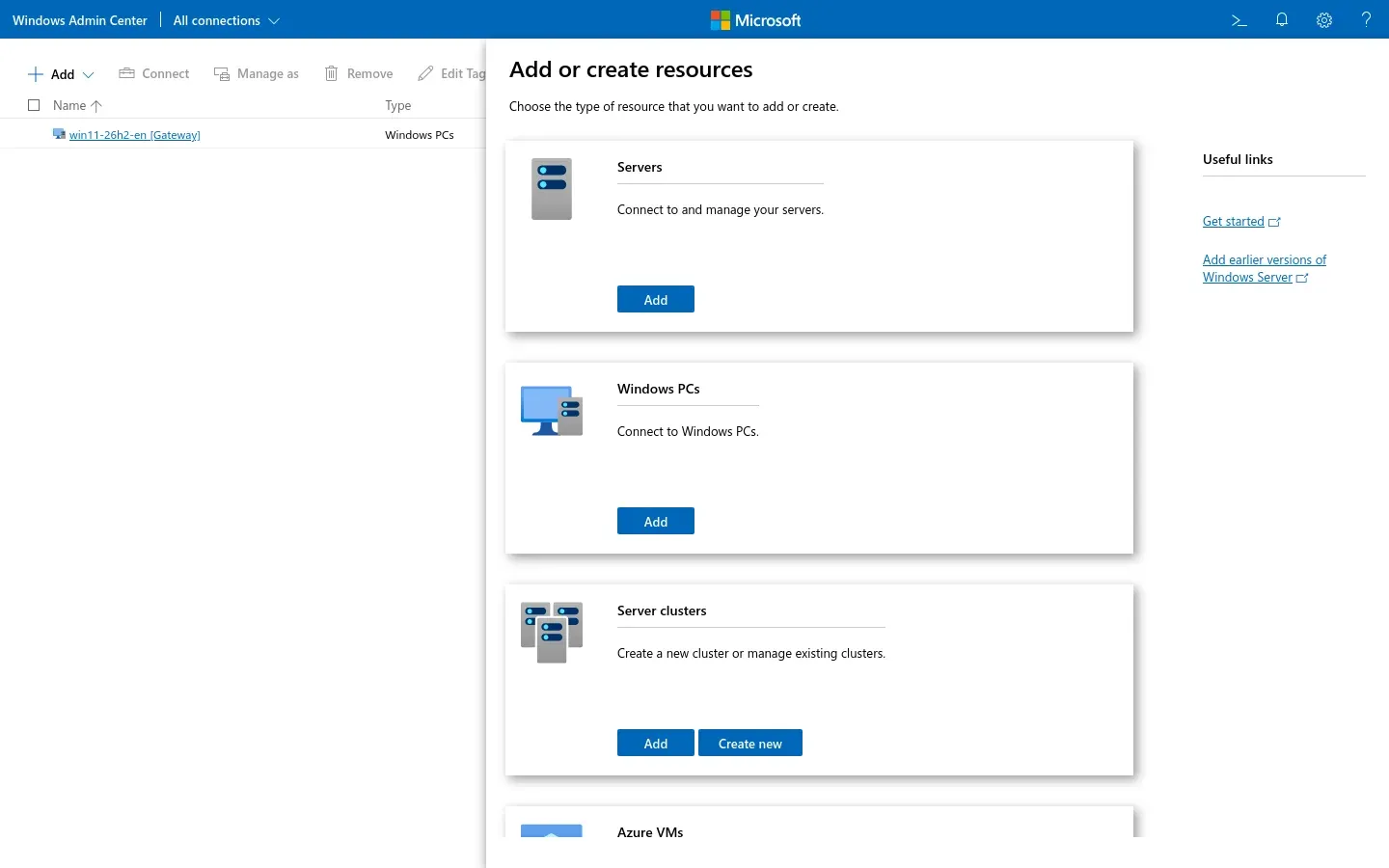
Task: Open the PowerShell console icon
Action: click(x=1239, y=20)
